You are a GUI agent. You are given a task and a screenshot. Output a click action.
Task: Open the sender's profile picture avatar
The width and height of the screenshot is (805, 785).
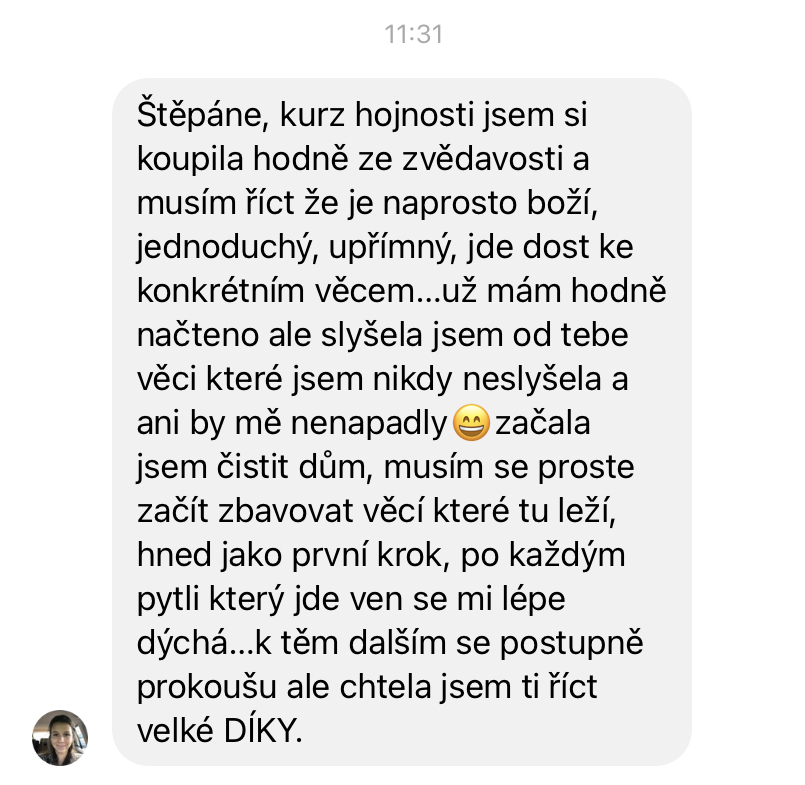pos(60,738)
